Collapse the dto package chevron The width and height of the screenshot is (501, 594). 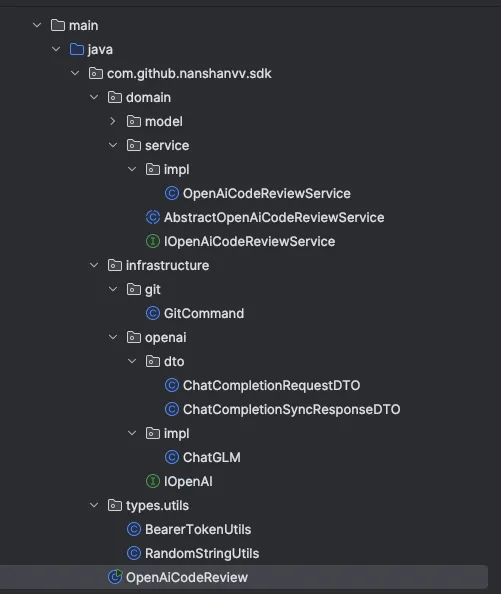click(x=131, y=361)
